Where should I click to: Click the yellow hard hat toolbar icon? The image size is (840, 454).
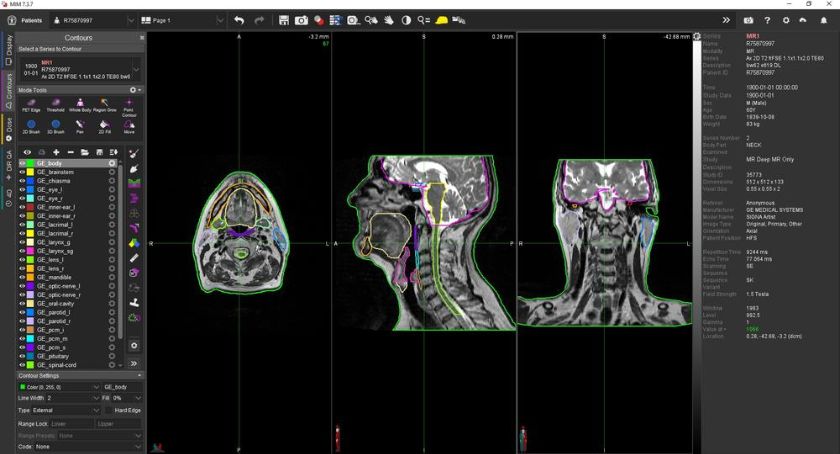tap(441, 20)
